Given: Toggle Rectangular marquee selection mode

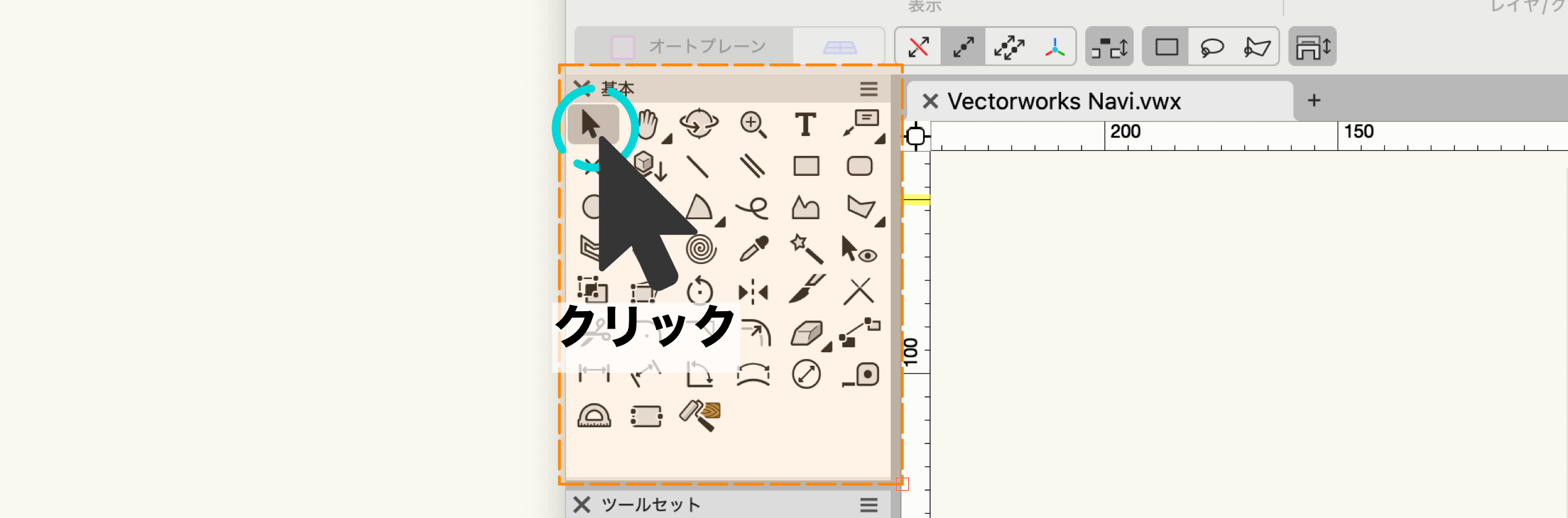Looking at the screenshot, I should click(x=1166, y=47).
